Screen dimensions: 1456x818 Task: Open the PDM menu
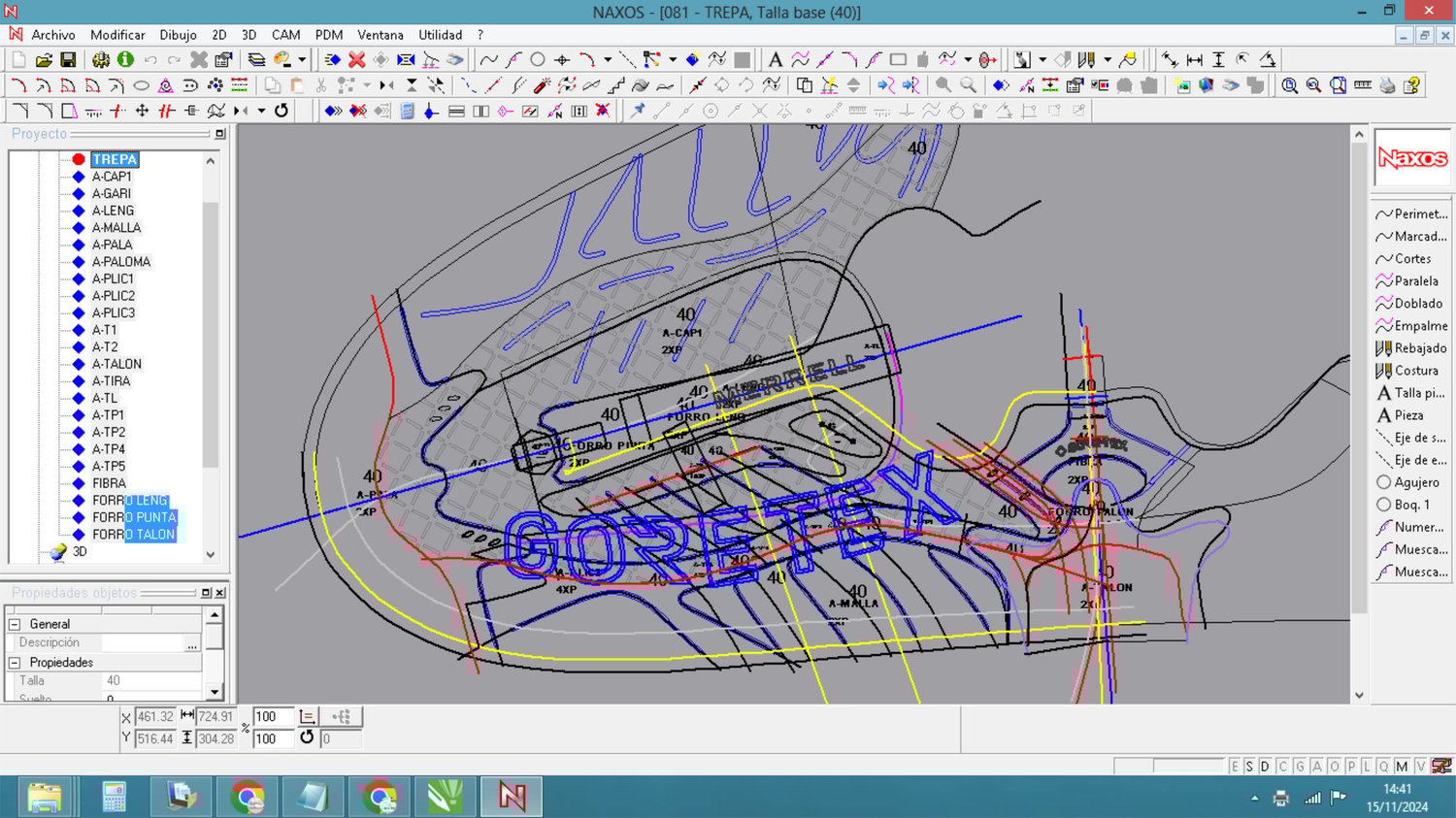(x=329, y=35)
